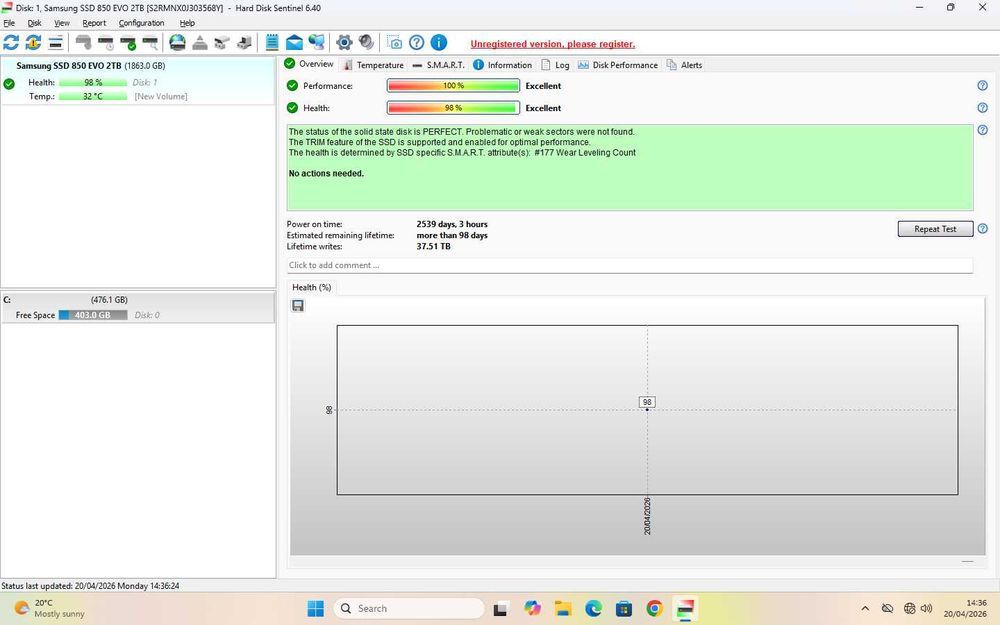Click the grey pyramid toolbar icon

(200, 43)
